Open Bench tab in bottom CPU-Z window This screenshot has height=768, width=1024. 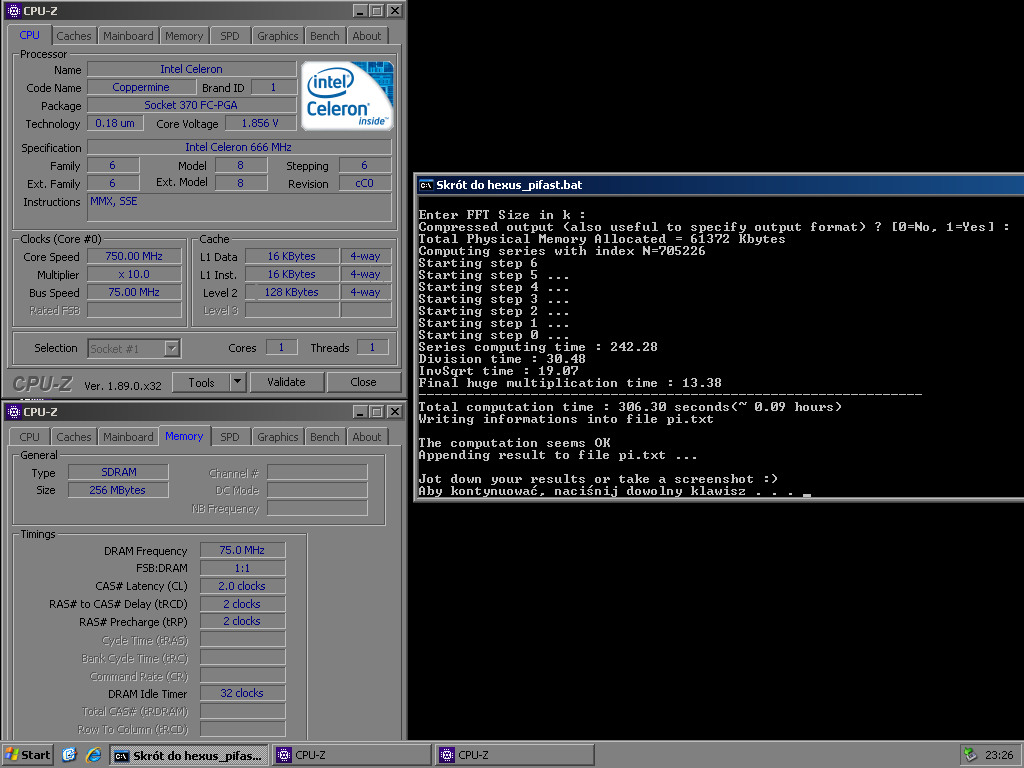click(325, 437)
